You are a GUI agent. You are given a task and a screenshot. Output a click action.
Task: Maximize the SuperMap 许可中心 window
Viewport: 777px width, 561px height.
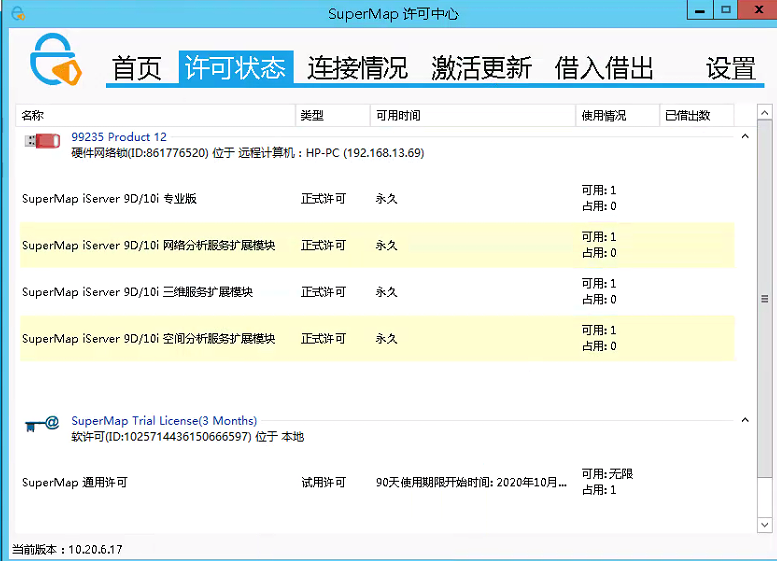pyautogui.click(x=726, y=10)
